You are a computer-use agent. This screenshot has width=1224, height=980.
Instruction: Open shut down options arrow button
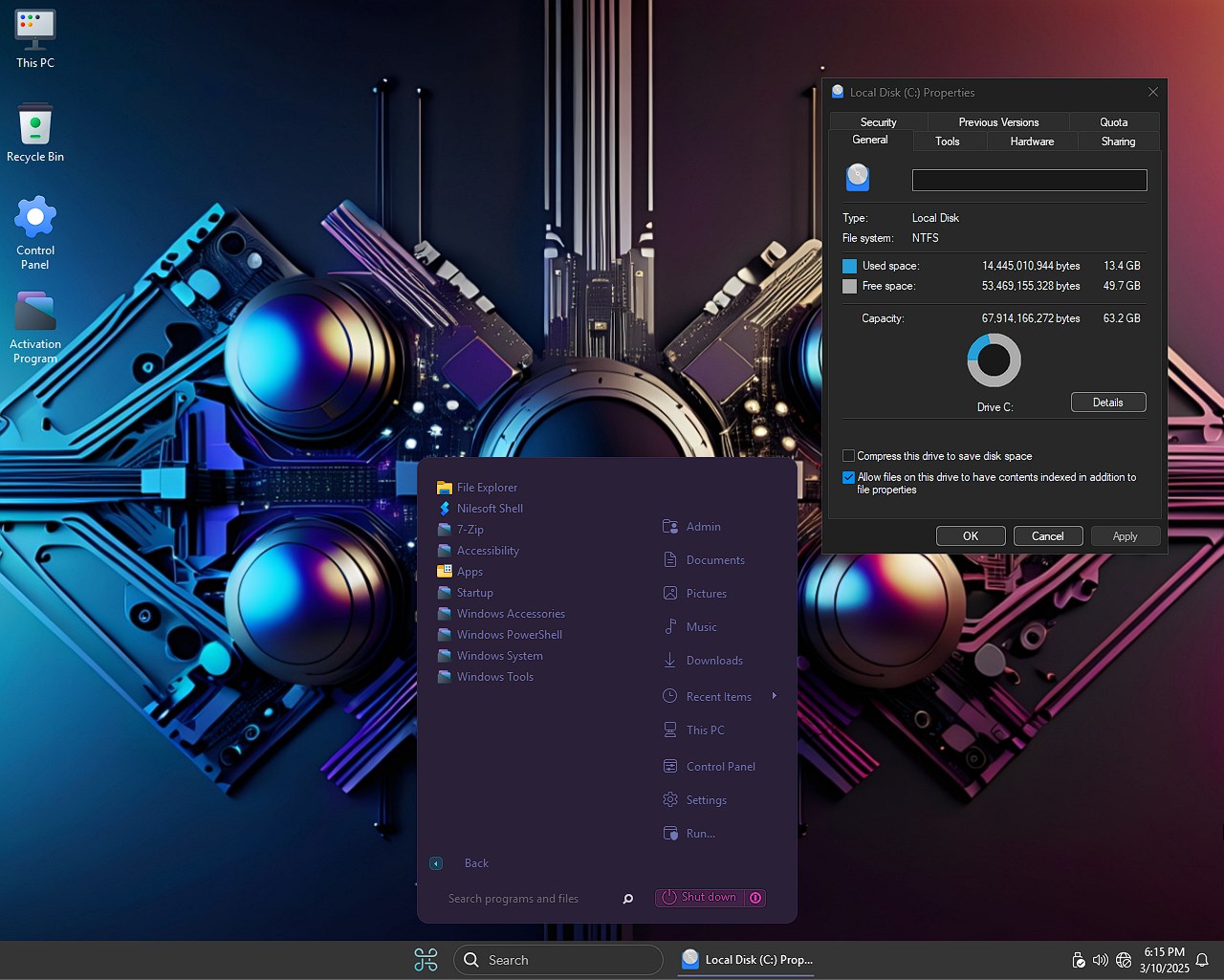755,898
